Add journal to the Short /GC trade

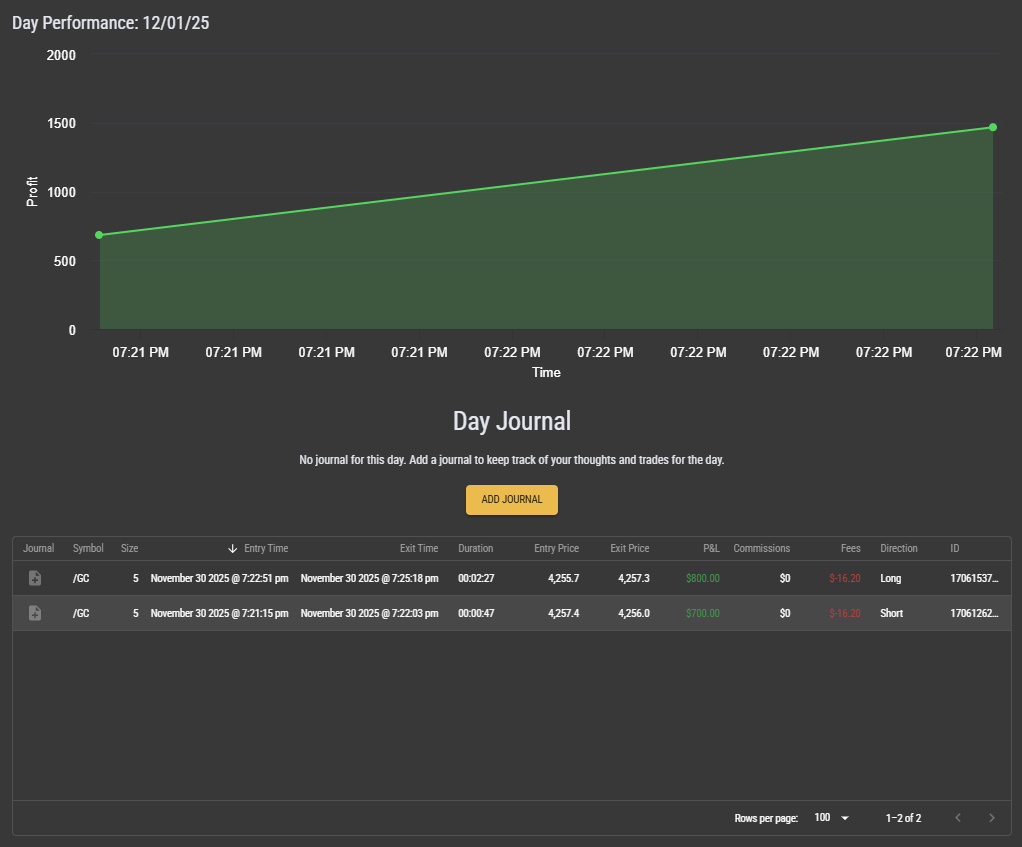(35, 613)
